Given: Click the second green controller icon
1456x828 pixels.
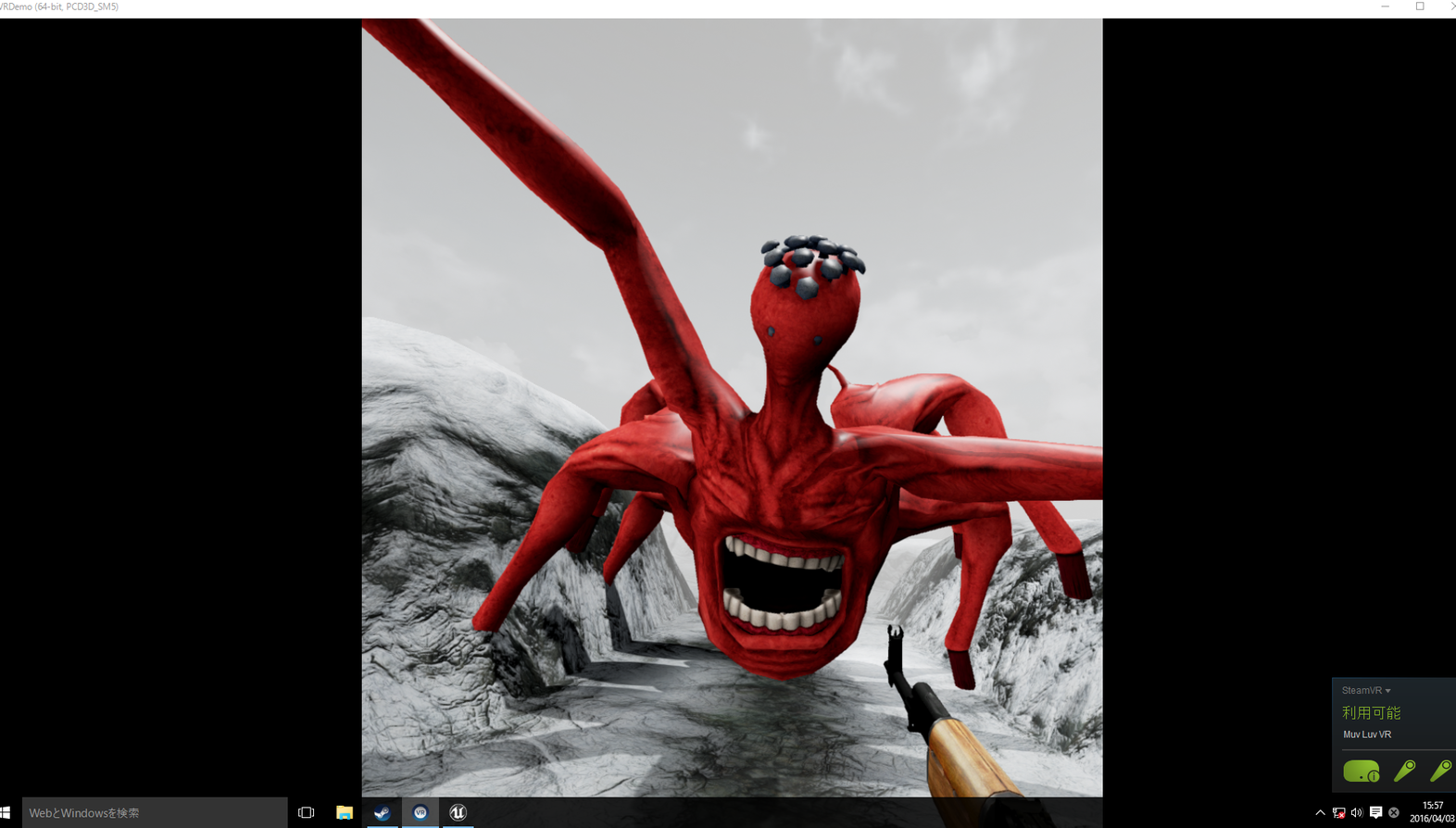Looking at the screenshot, I should click(1440, 771).
